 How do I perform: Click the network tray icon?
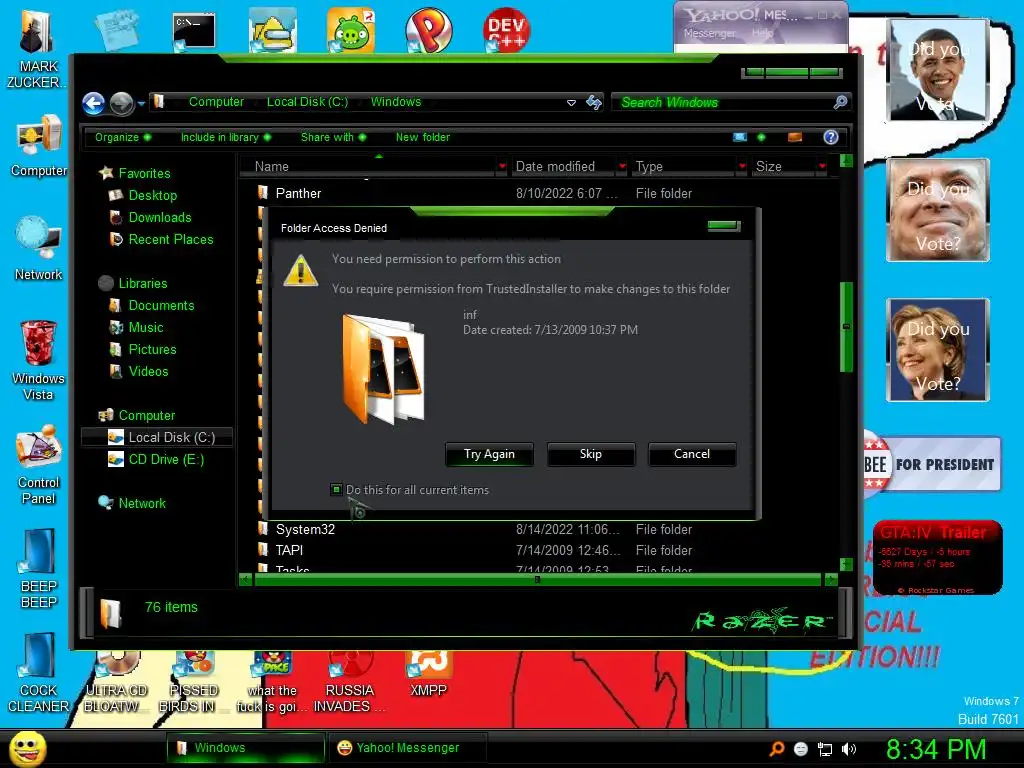825,749
